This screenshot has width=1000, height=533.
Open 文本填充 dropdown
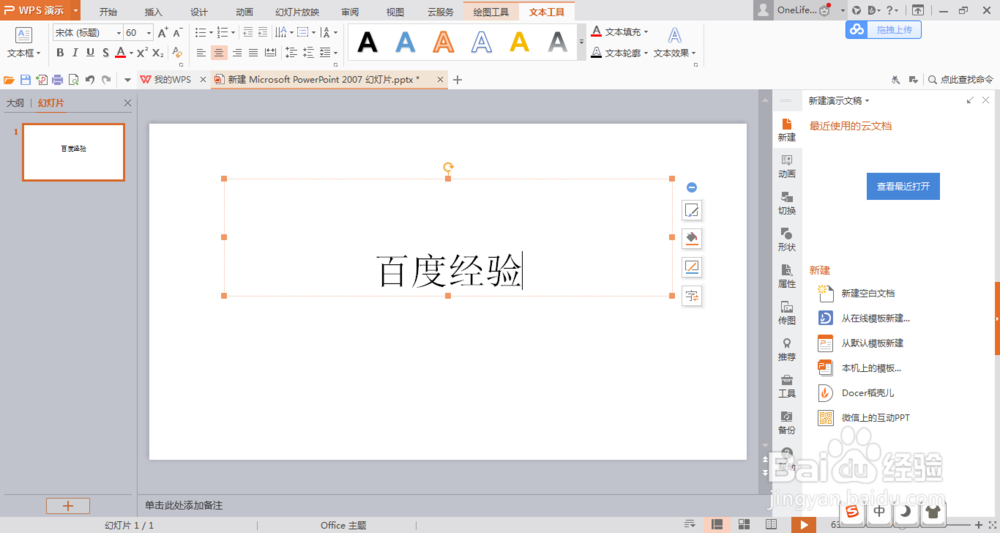click(x=619, y=32)
